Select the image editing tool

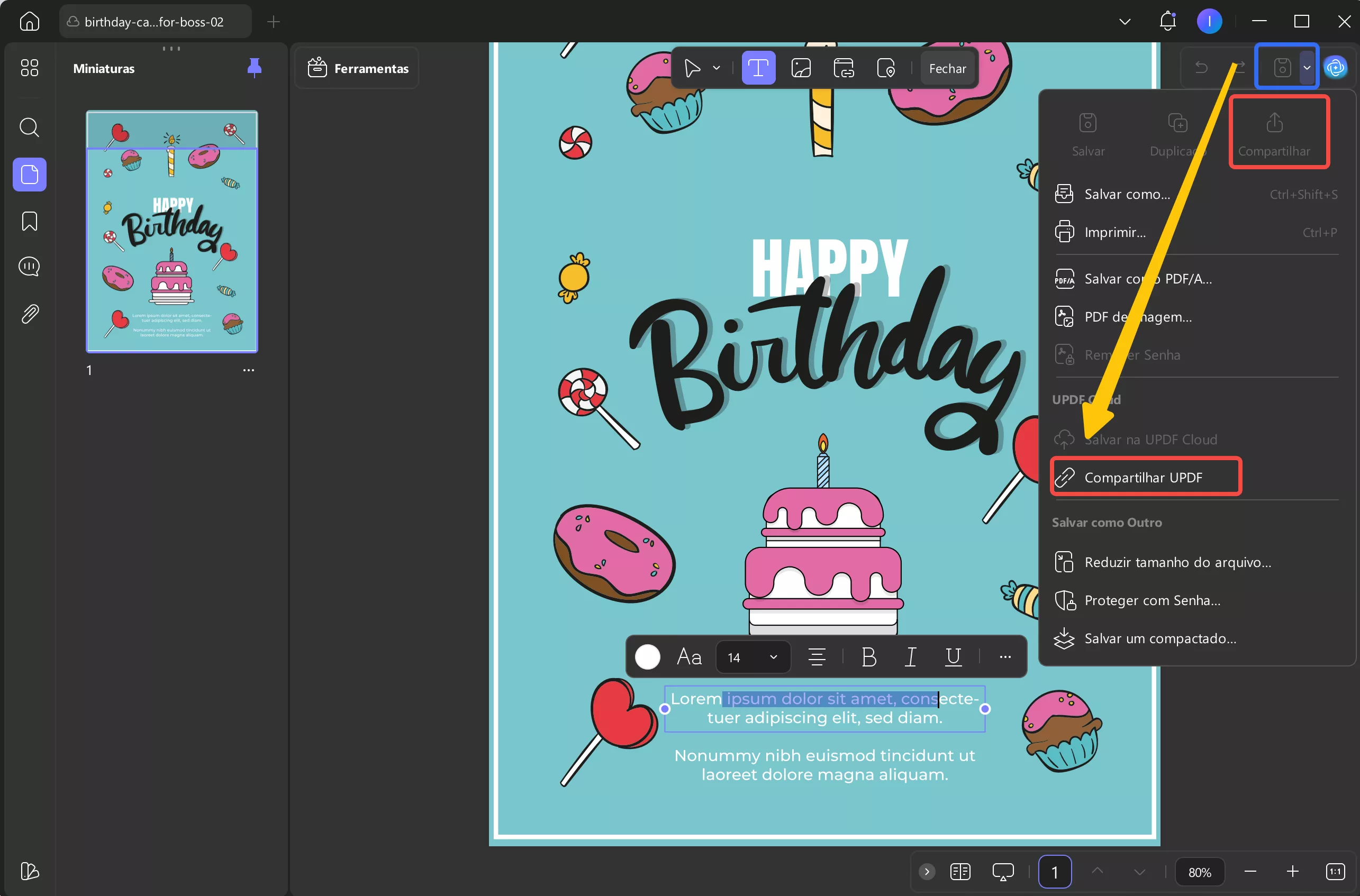(800, 68)
